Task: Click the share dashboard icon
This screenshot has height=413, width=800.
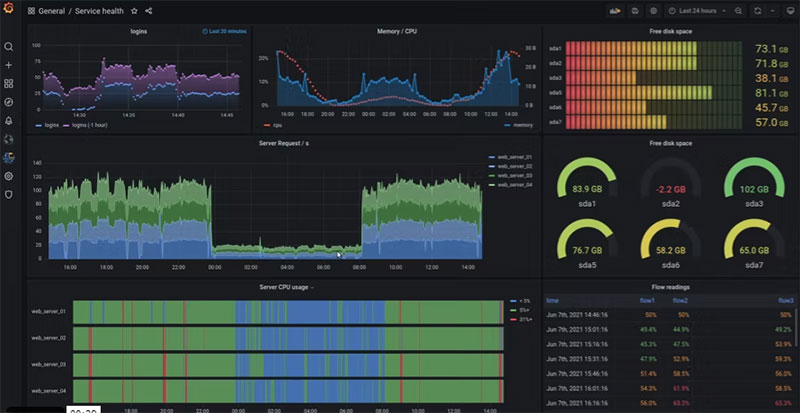Action: (x=149, y=11)
